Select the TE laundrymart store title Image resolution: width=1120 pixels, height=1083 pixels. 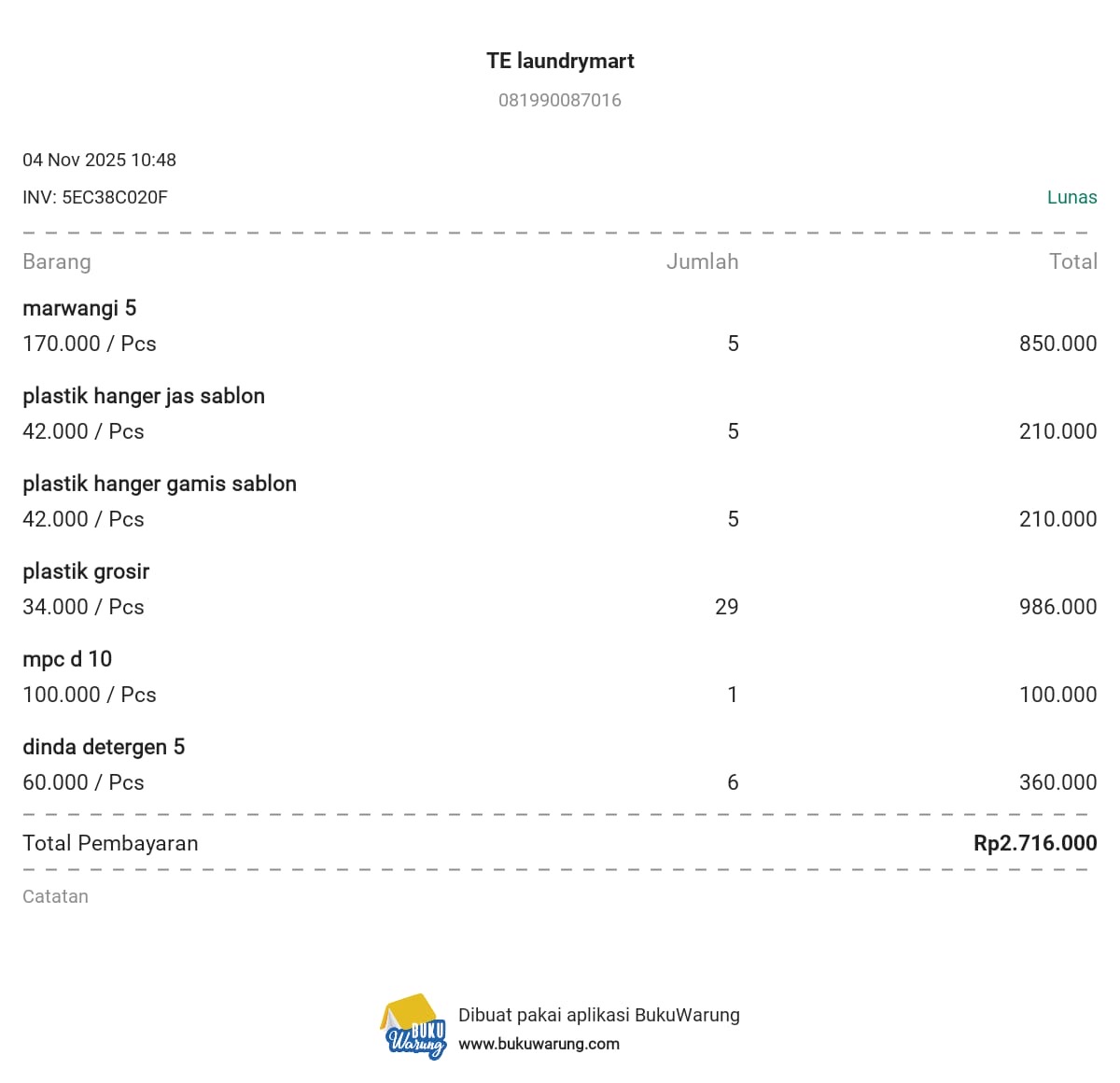(560, 61)
